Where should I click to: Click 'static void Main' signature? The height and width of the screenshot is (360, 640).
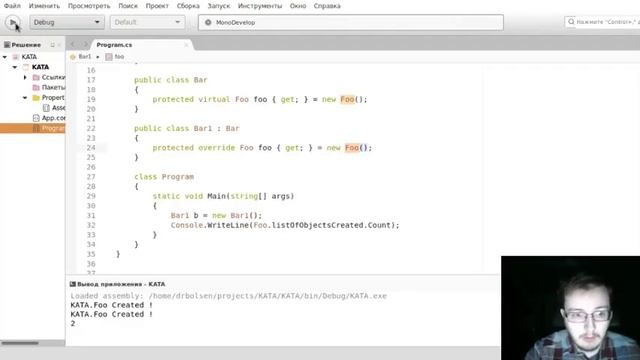[223, 196]
